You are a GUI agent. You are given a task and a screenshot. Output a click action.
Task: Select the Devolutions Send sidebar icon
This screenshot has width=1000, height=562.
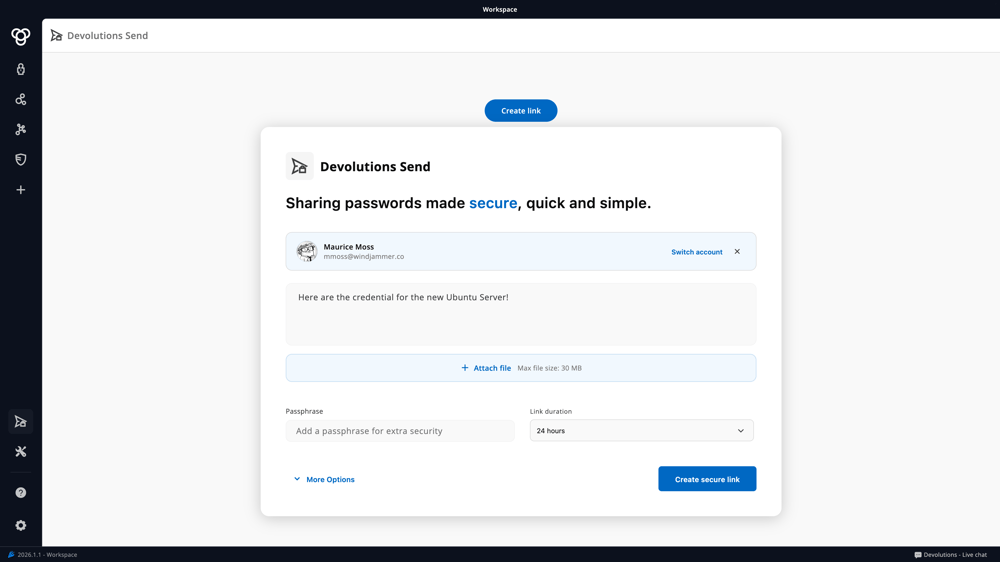coord(20,422)
